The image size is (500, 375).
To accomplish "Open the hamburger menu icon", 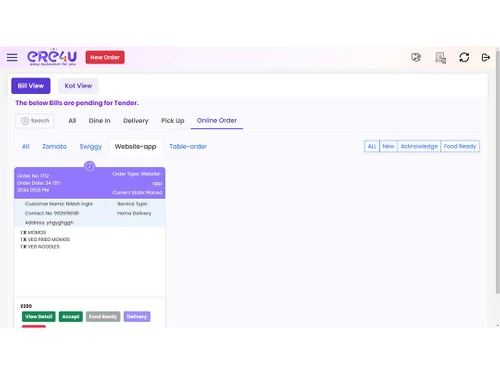I will tap(12, 57).
